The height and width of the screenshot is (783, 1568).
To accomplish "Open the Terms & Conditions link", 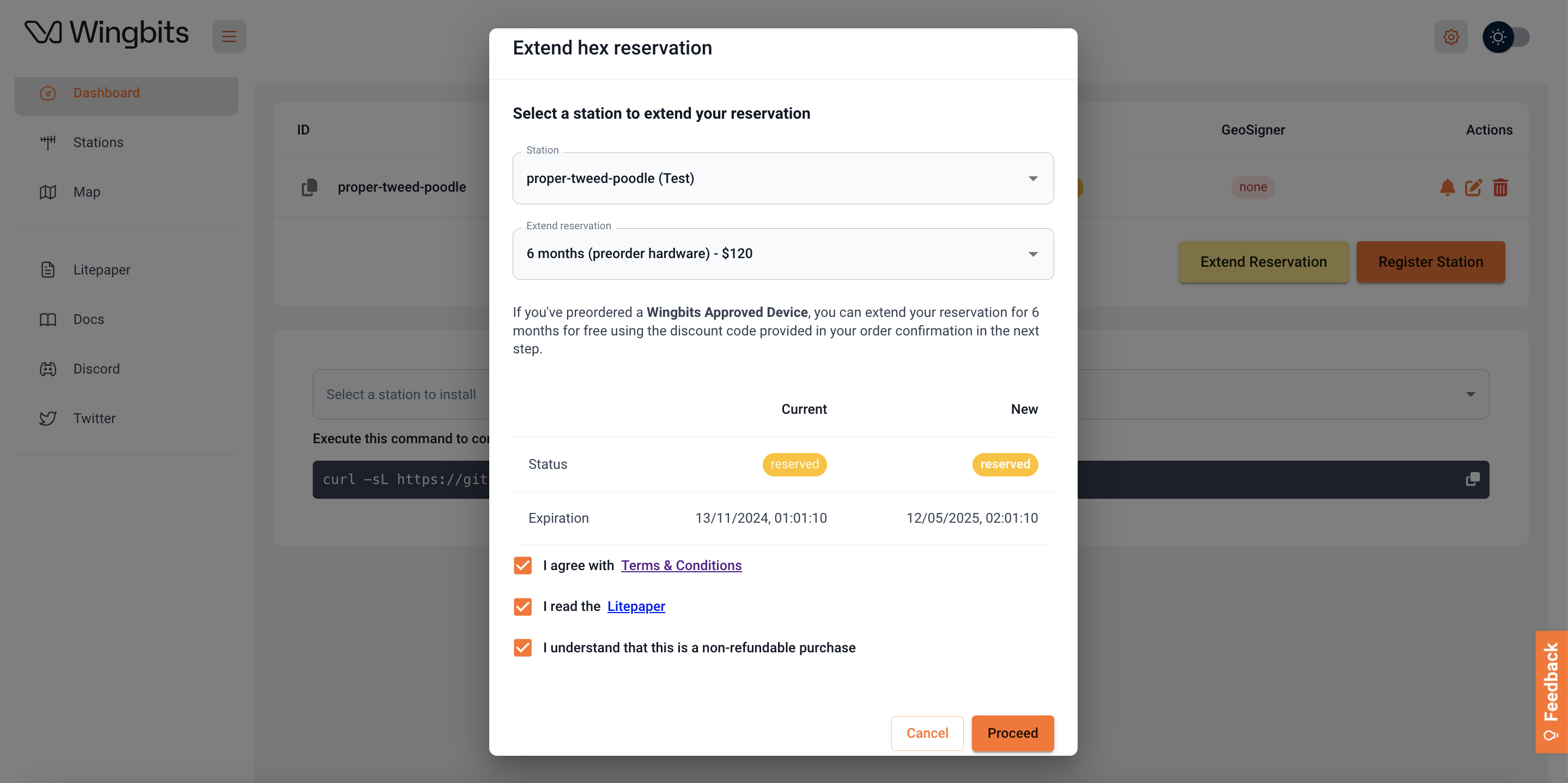I will coord(681,565).
